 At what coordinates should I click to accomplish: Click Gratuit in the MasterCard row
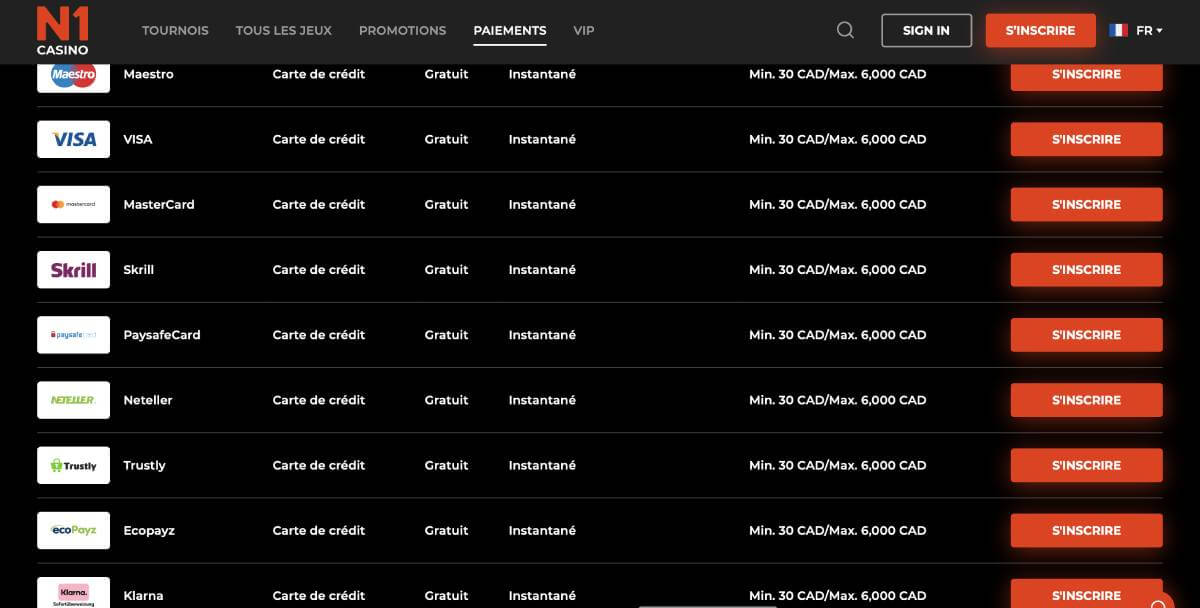click(x=446, y=204)
